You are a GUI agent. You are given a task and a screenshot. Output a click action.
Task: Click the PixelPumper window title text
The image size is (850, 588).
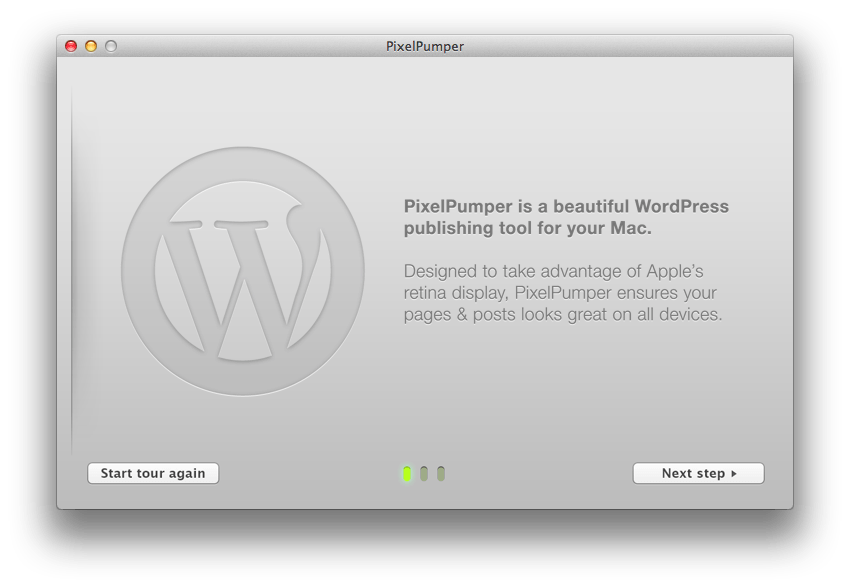tap(425, 46)
